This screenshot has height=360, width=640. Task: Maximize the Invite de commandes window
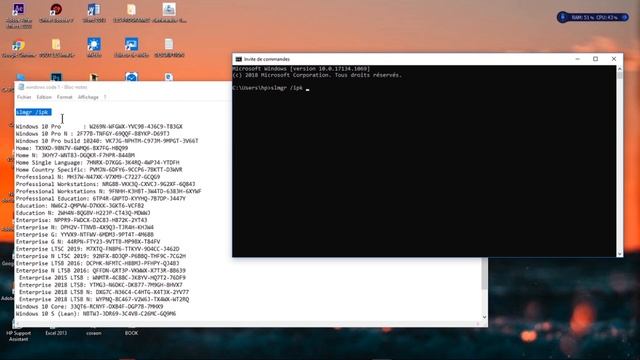(x=596, y=59)
